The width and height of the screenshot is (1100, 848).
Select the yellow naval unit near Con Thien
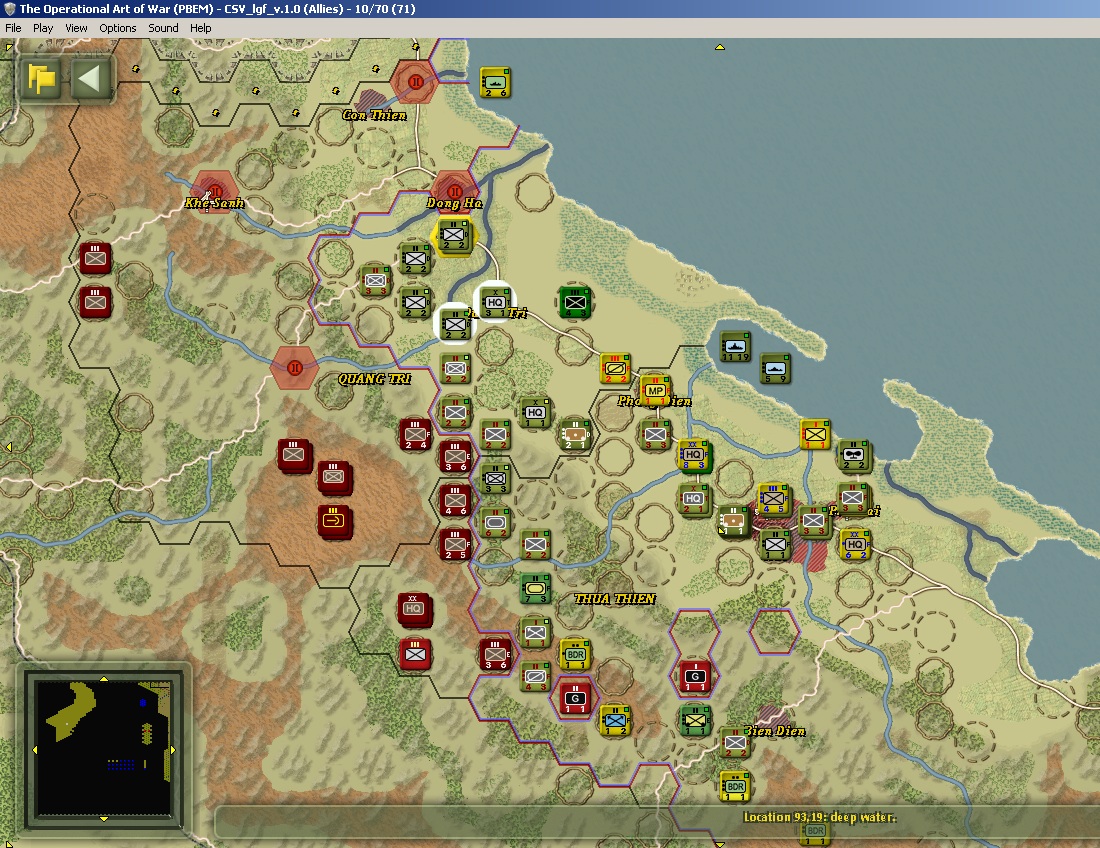pos(495,82)
